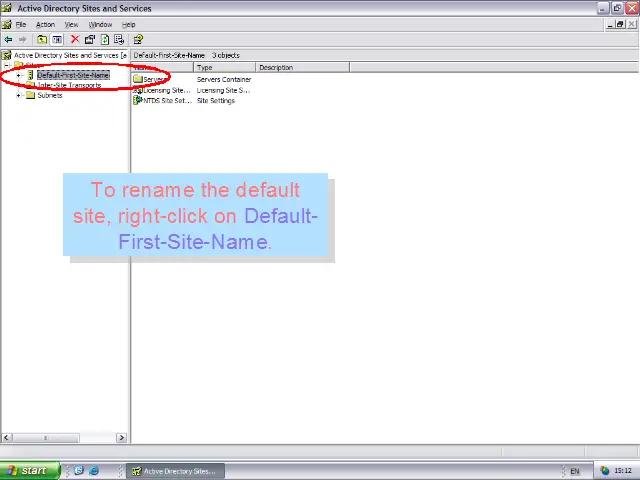Click the first Quick Launch icon

79,471
